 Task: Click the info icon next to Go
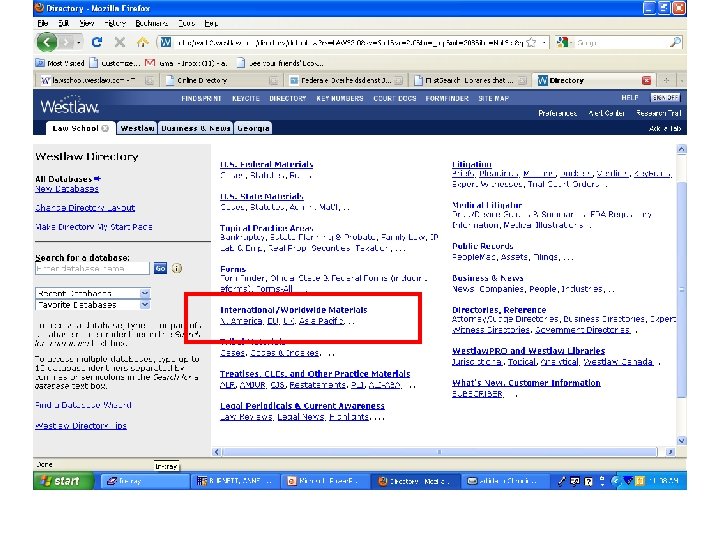pos(177,268)
